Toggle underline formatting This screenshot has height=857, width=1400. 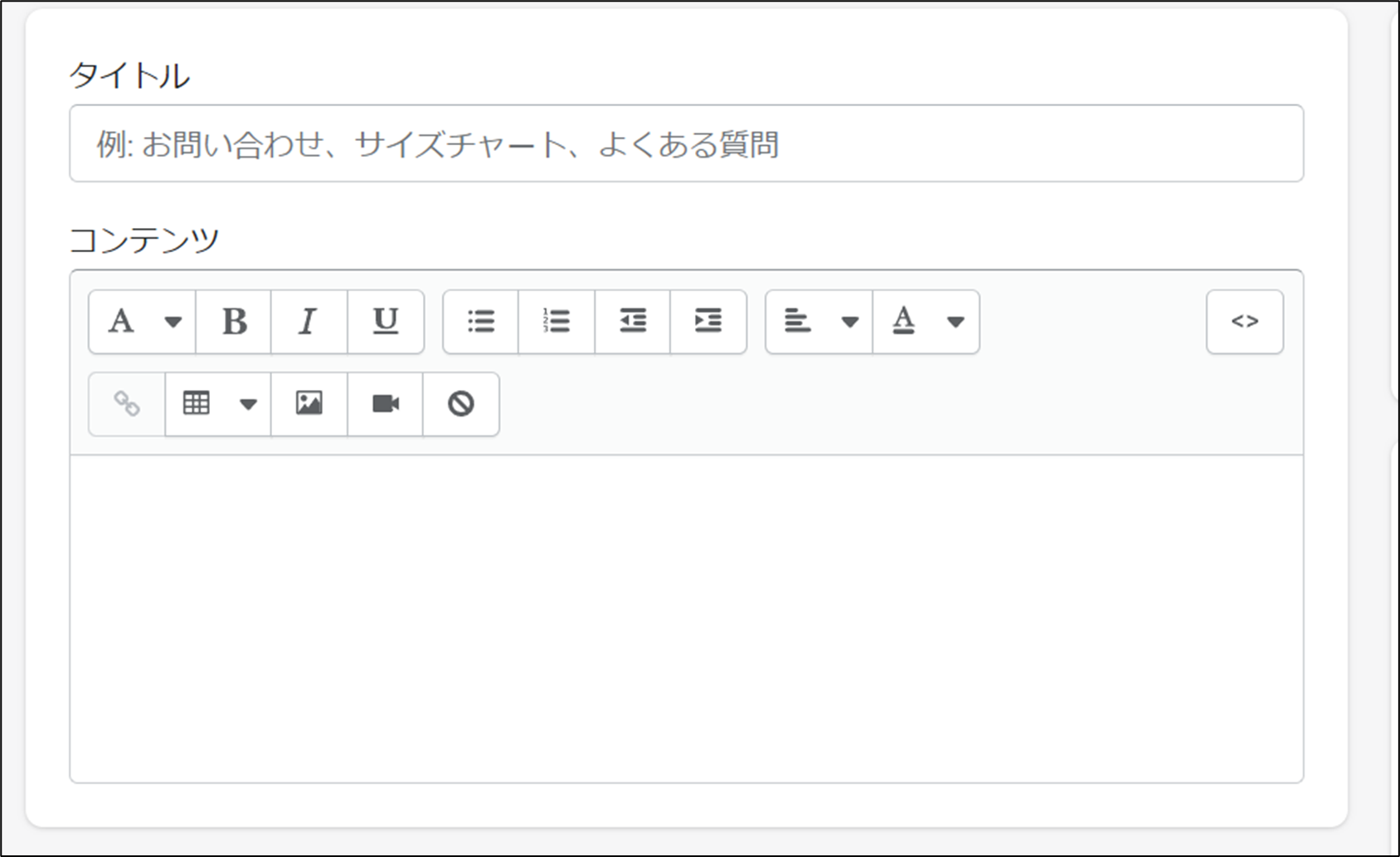[x=386, y=322]
